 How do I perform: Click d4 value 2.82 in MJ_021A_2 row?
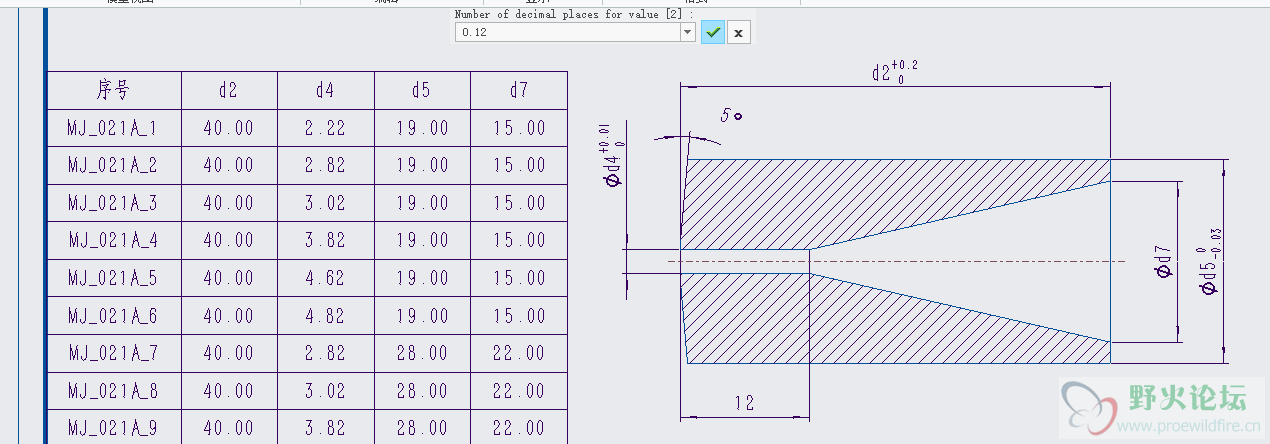[x=326, y=165]
